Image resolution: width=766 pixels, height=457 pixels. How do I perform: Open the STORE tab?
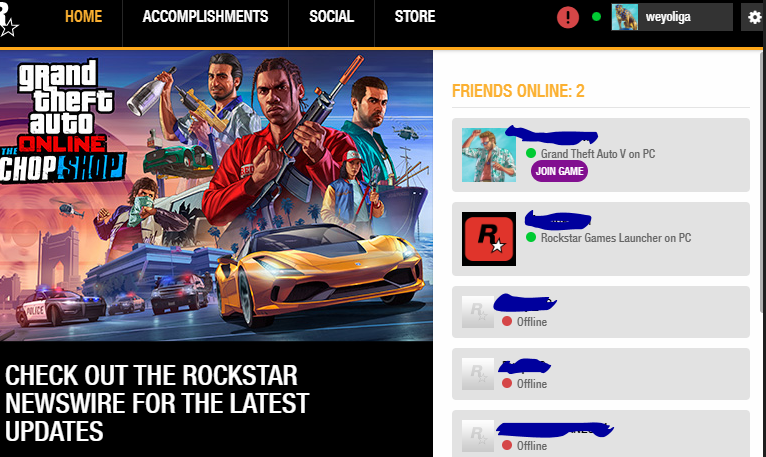tap(415, 17)
